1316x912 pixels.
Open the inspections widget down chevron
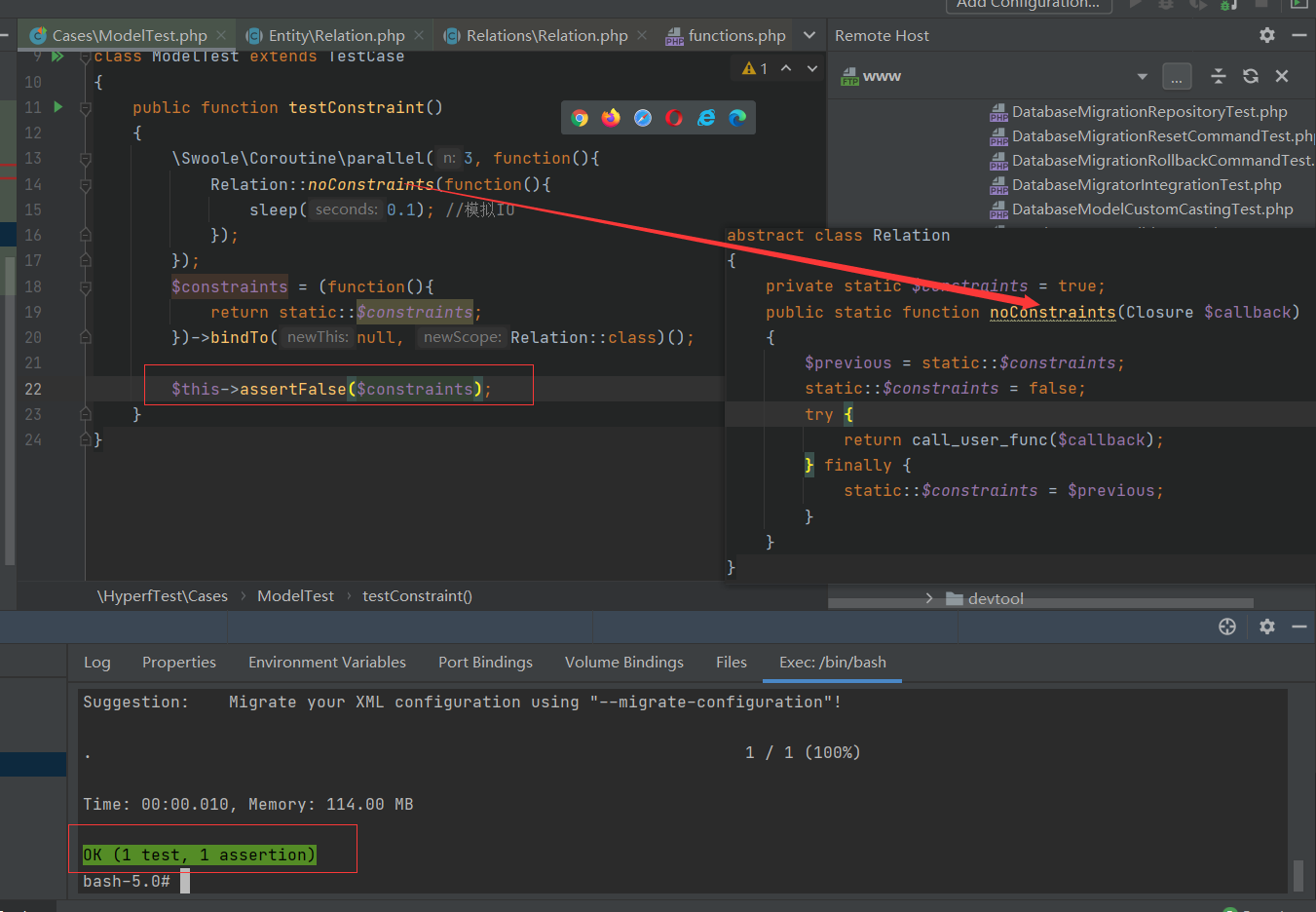[x=812, y=68]
